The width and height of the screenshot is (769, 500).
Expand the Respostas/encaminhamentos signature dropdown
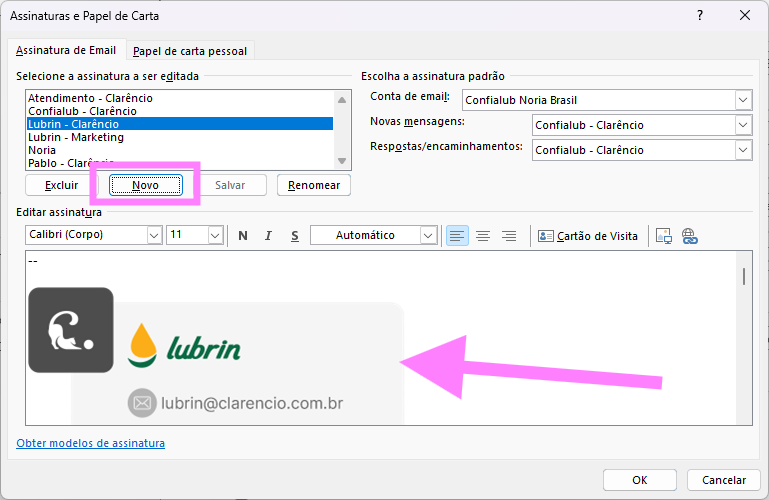[x=743, y=150]
